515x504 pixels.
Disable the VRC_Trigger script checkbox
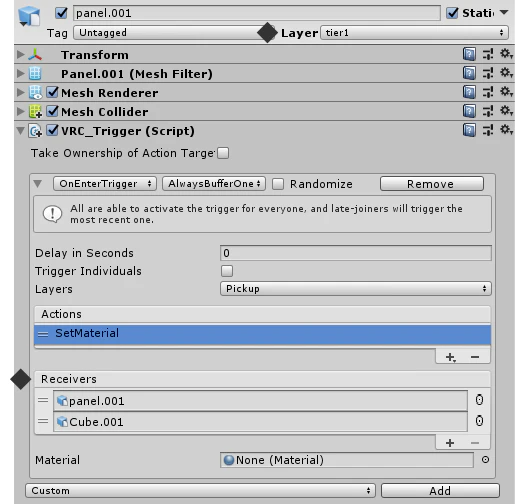pos(52,130)
